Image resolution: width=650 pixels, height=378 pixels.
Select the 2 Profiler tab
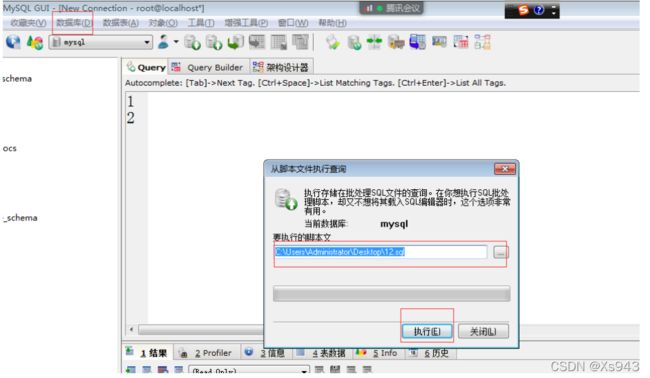(x=206, y=353)
